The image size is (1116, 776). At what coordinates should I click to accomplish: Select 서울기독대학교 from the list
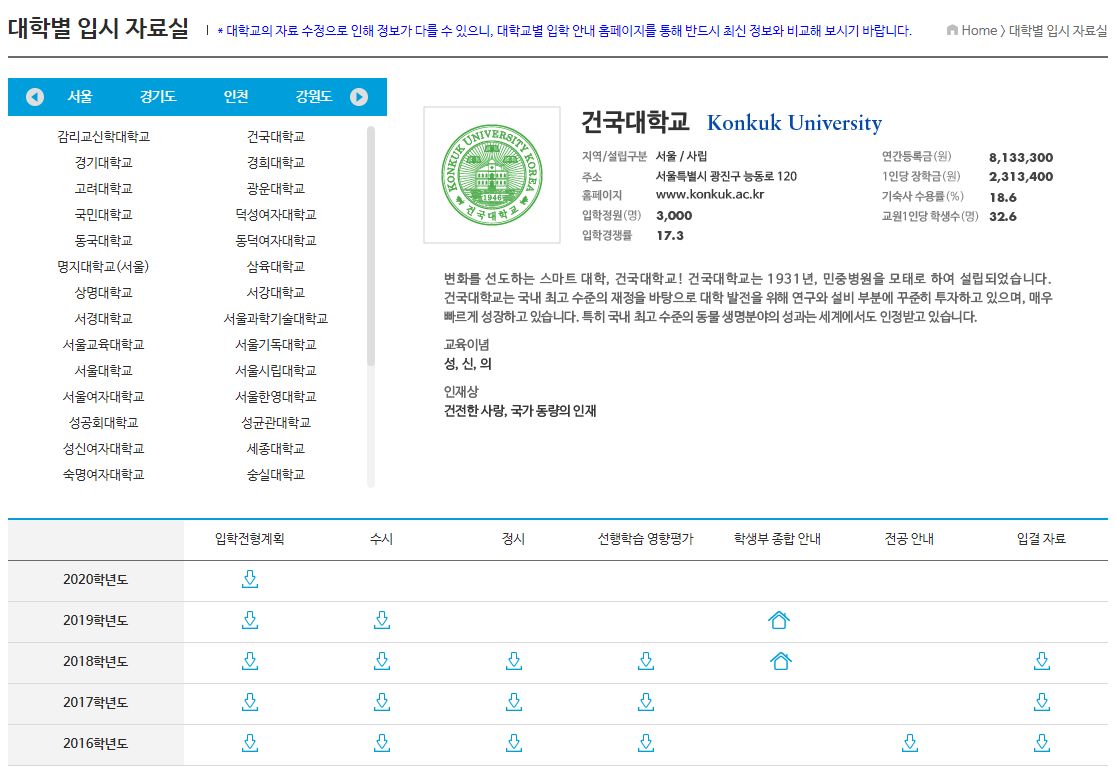[276, 345]
